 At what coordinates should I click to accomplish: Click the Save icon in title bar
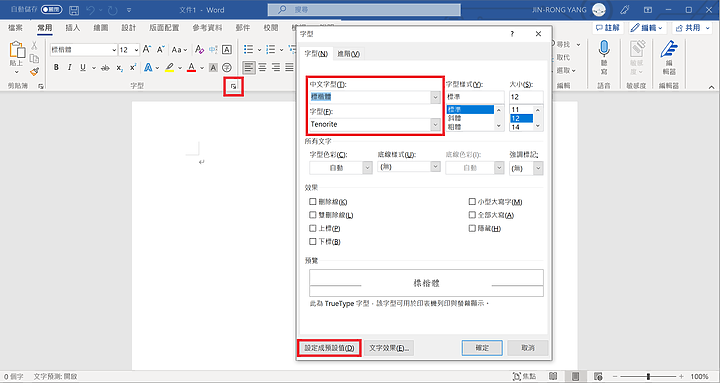[x=74, y=10]
